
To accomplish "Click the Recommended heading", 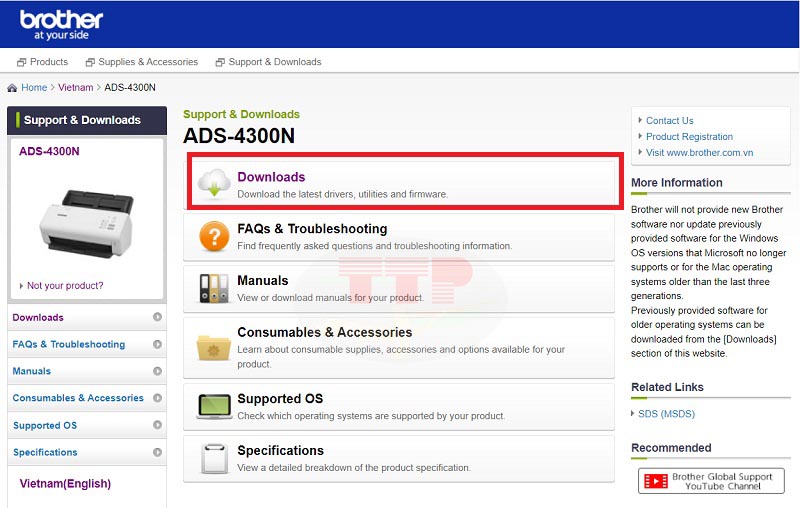I will [671, 448].
